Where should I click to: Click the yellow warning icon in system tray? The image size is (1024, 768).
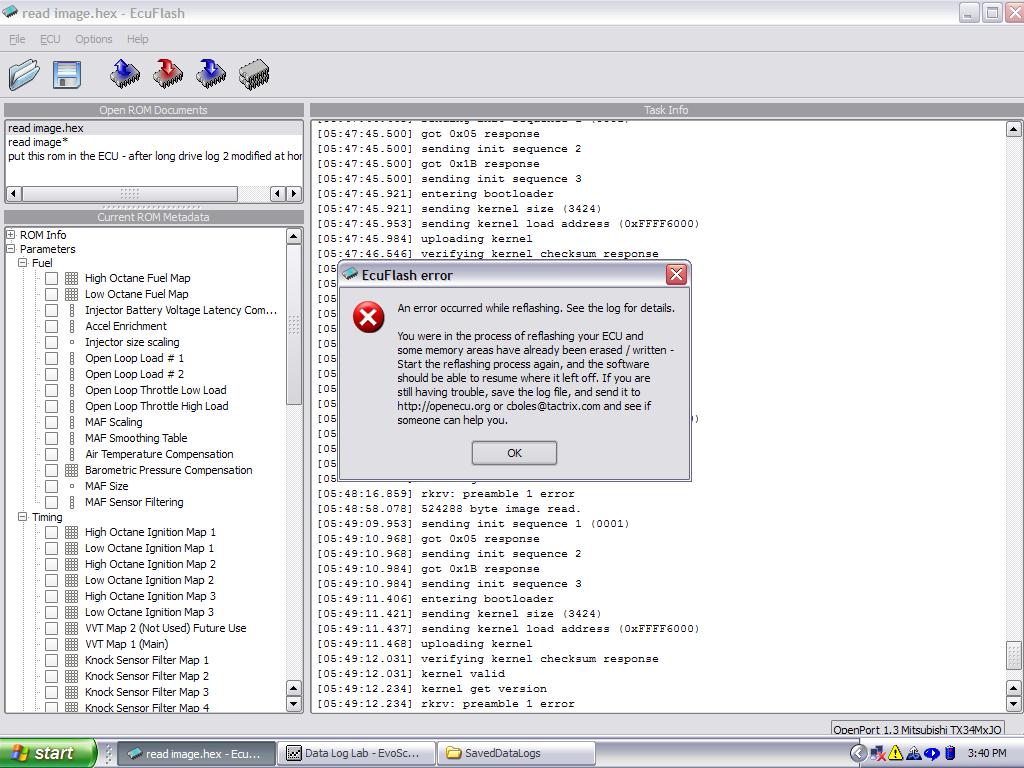895,753
